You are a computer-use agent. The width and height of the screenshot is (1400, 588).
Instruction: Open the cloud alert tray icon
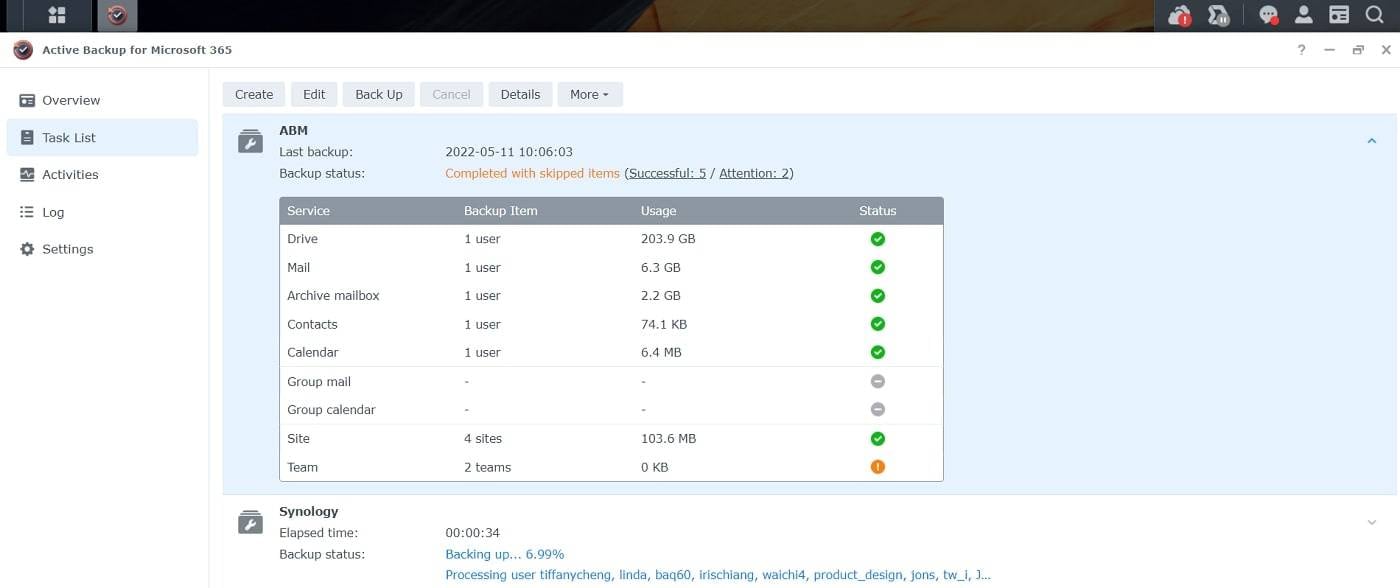pyautogui.click(x=1180, y=15)
